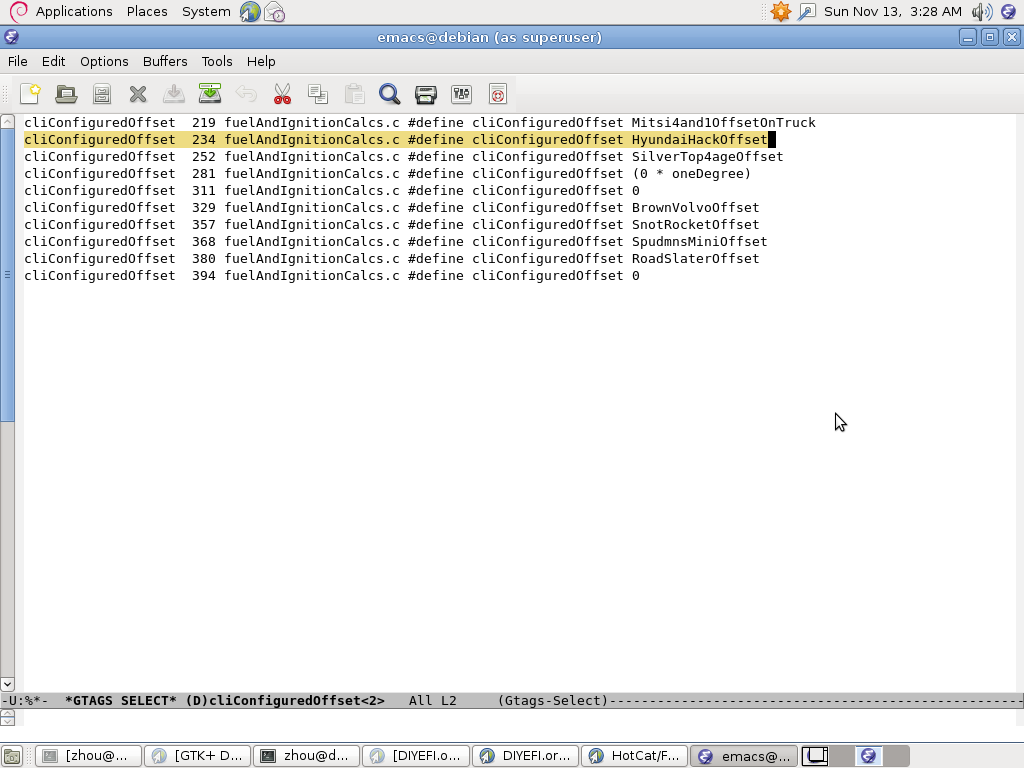Click the Copy icon in the toolbar

coord(318,94)
